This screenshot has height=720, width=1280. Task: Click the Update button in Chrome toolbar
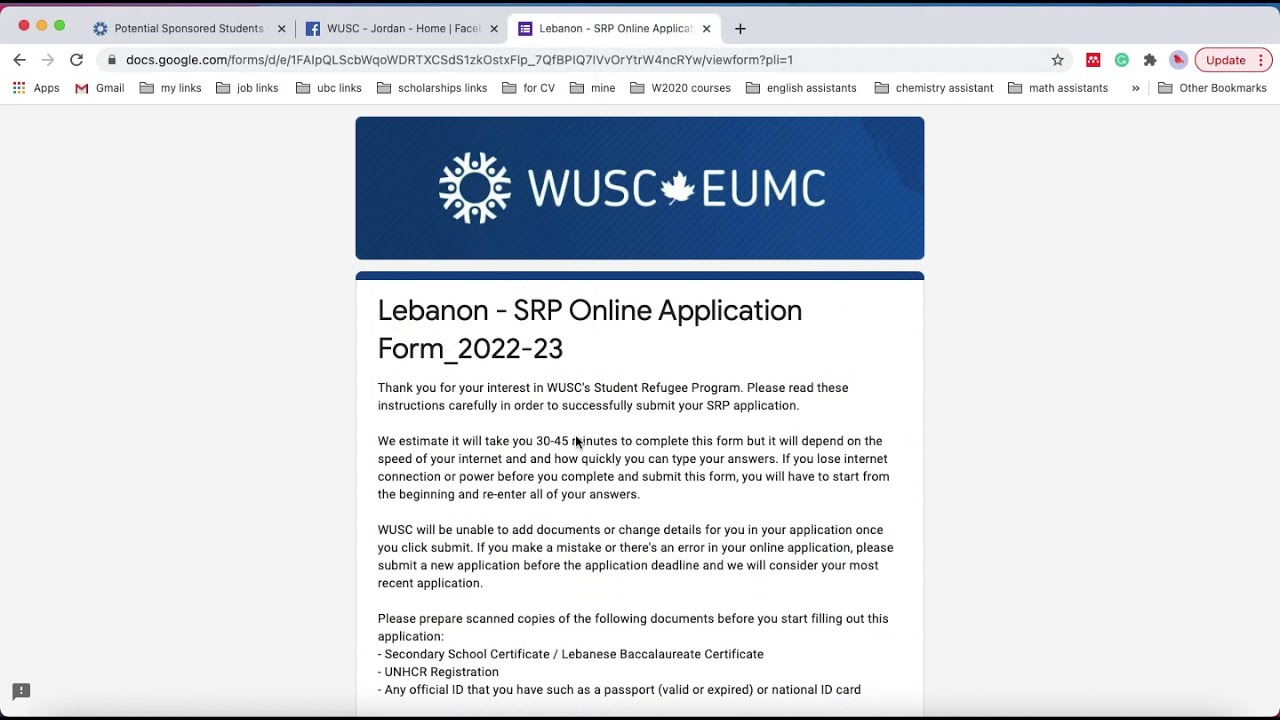(1225, 60)
